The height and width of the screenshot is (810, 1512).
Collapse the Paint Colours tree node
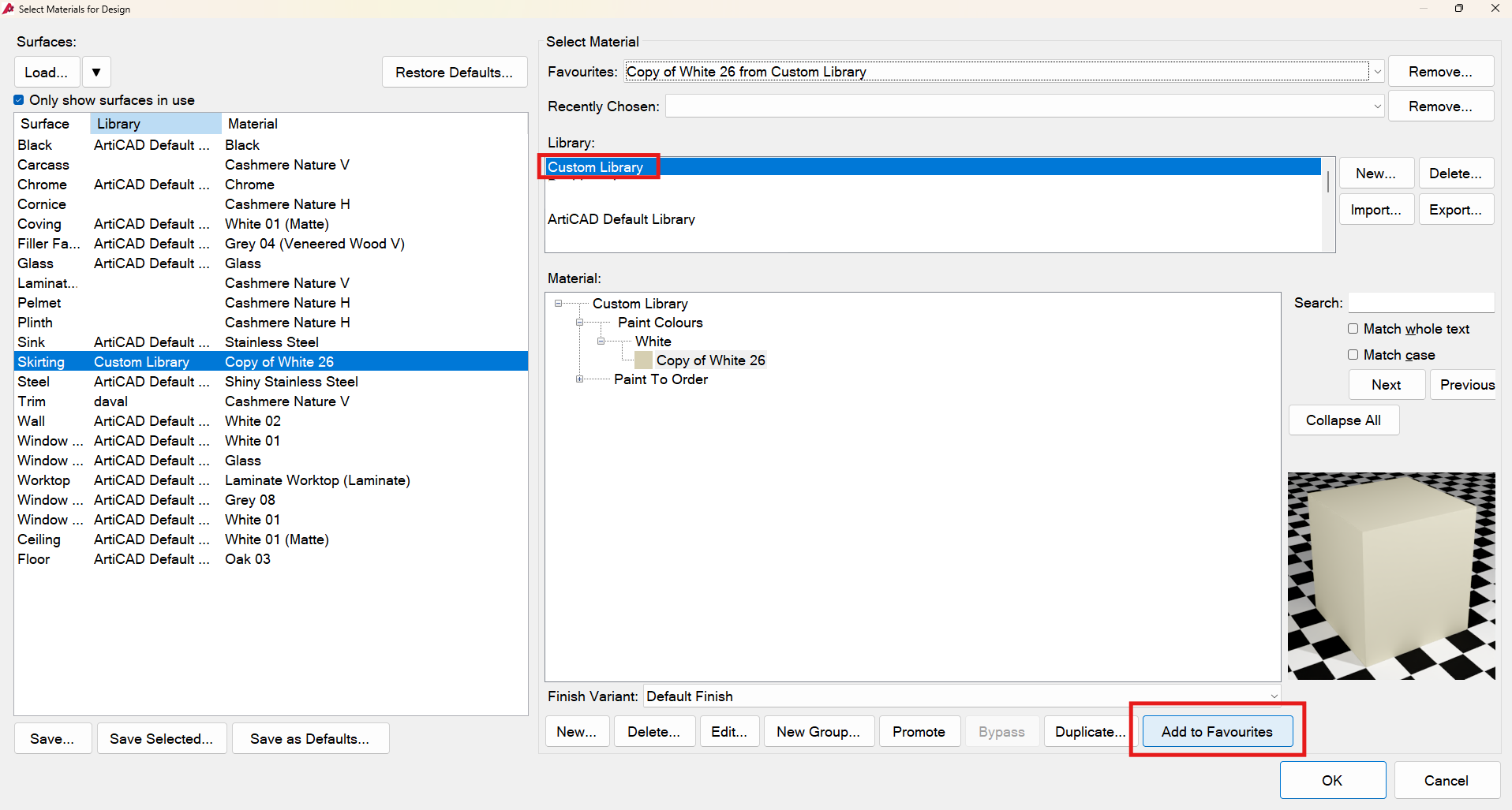(x=580, y=323)
